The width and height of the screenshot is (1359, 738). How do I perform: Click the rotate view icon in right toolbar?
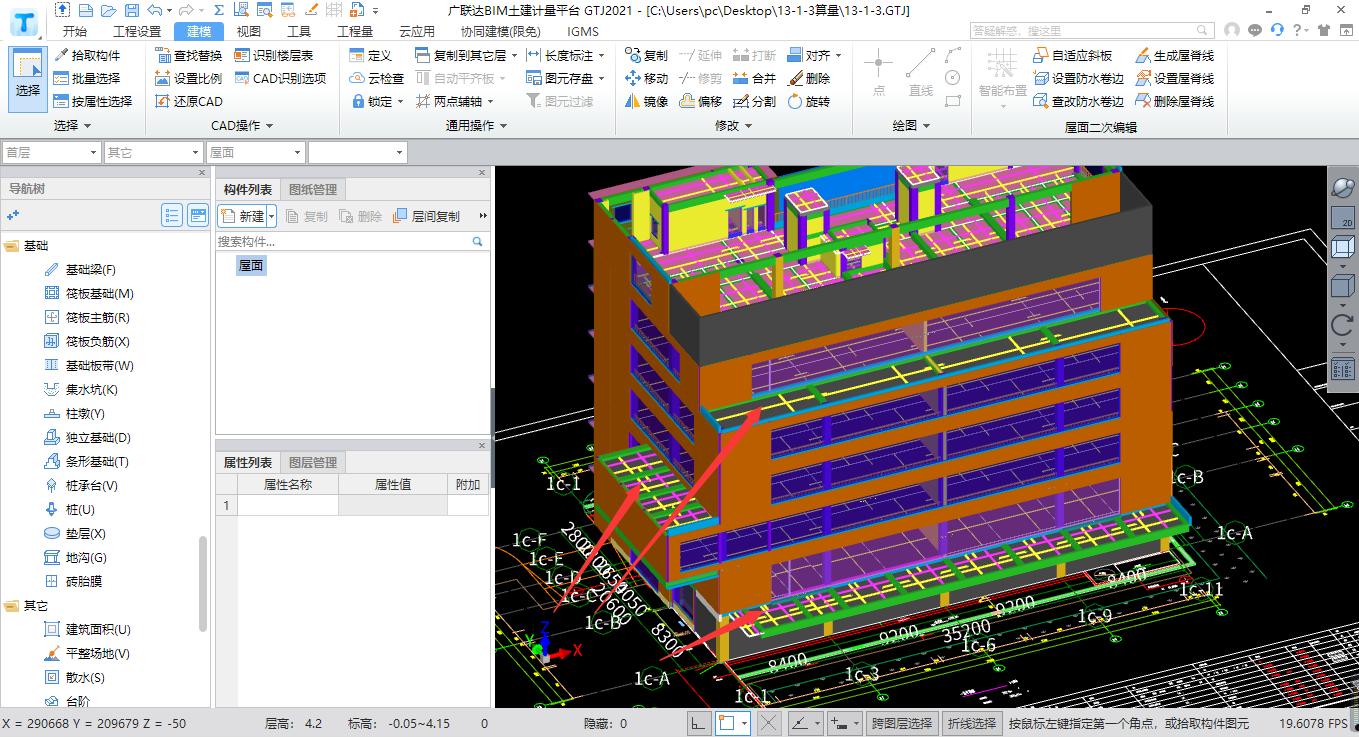point(1342,325)
